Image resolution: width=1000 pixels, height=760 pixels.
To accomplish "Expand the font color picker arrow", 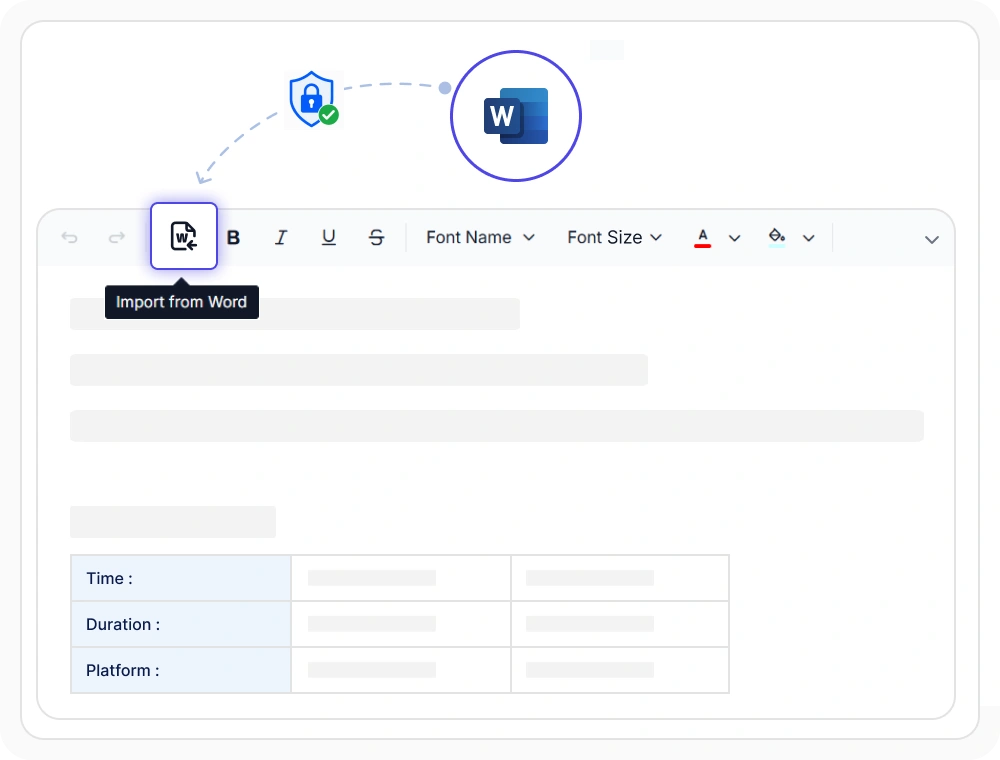I will pos(735,238).
